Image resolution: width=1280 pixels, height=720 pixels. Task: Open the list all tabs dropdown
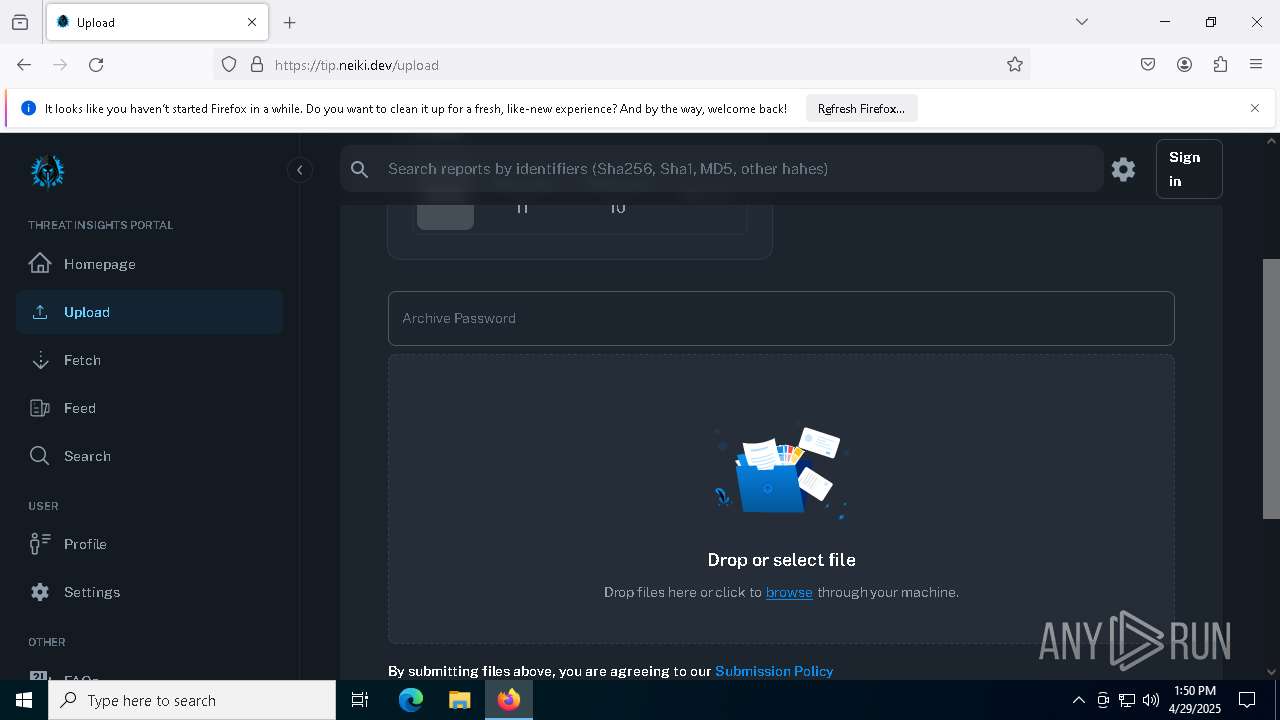1082,22
